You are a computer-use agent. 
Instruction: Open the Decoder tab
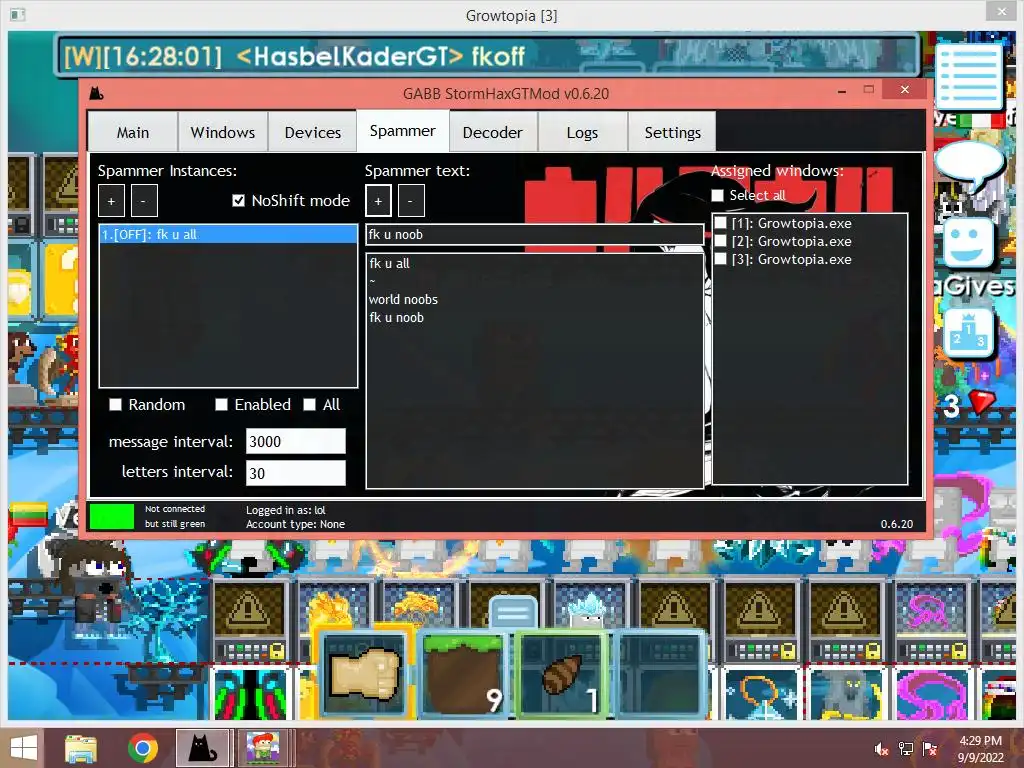click(492, 132)
